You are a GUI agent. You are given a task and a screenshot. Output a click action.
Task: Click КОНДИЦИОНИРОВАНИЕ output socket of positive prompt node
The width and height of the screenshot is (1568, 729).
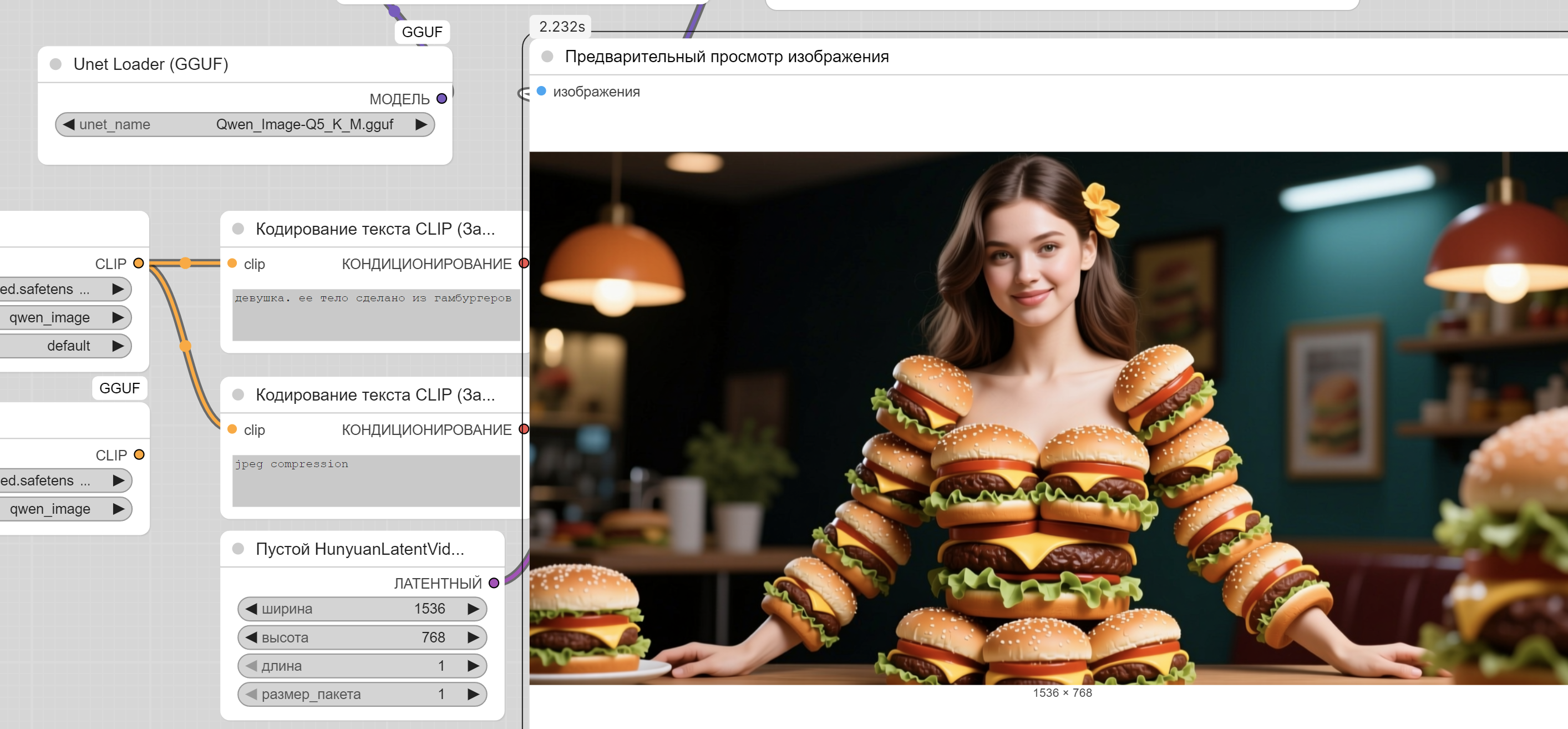523,263
